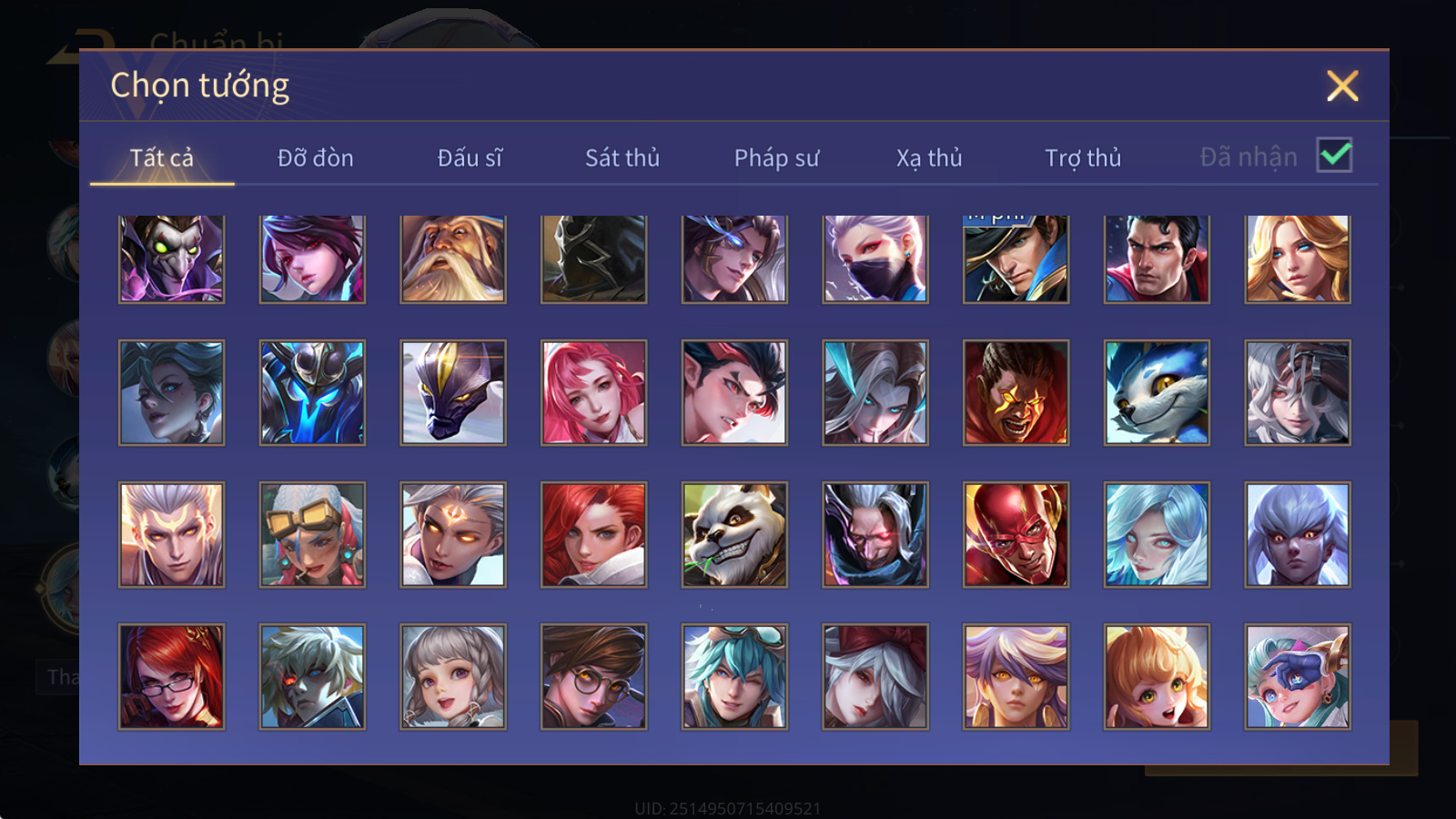Toggle the Đã nhận checkbox

(1334, 156)
